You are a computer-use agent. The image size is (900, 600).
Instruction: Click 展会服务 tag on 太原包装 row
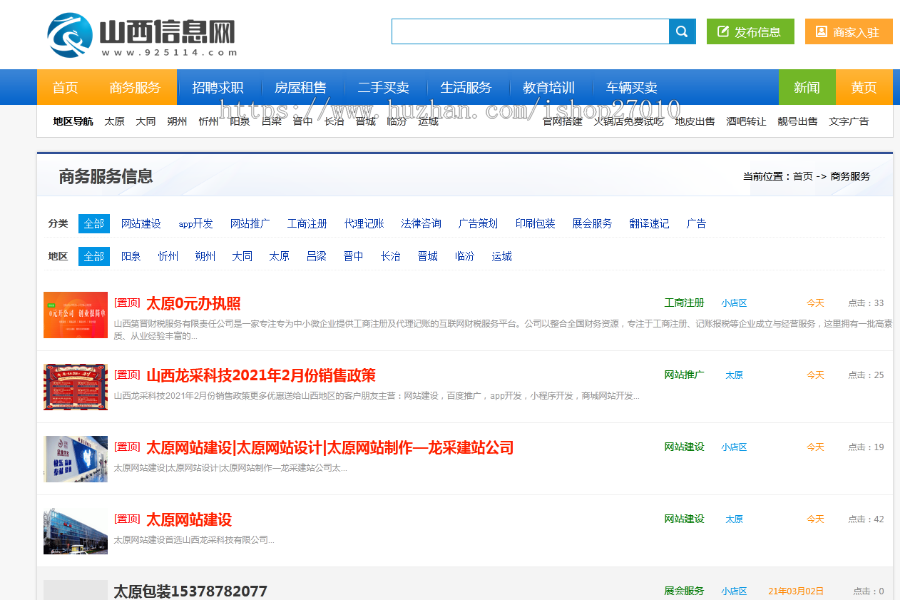[684, 591]
